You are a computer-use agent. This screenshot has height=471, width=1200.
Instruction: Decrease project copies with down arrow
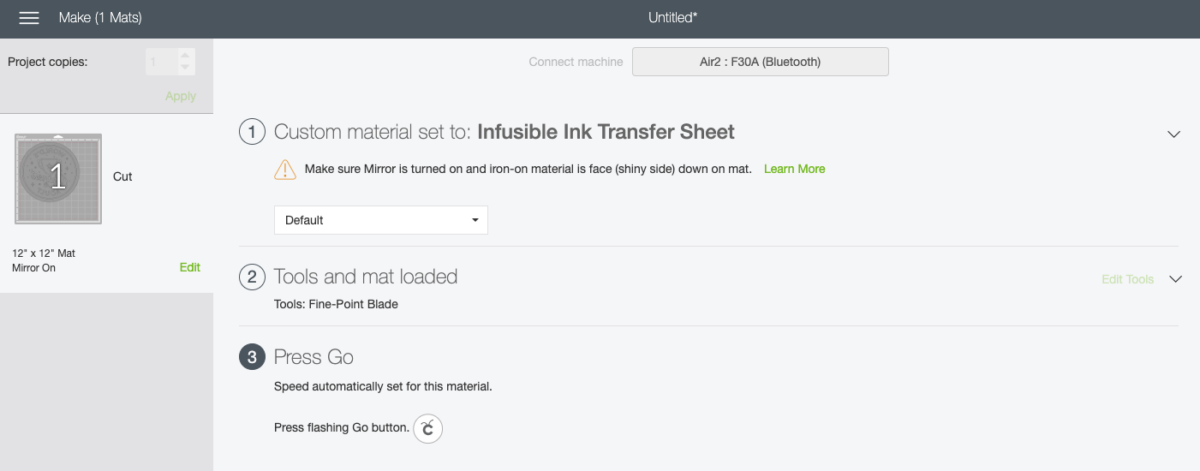tap(184, 67)
